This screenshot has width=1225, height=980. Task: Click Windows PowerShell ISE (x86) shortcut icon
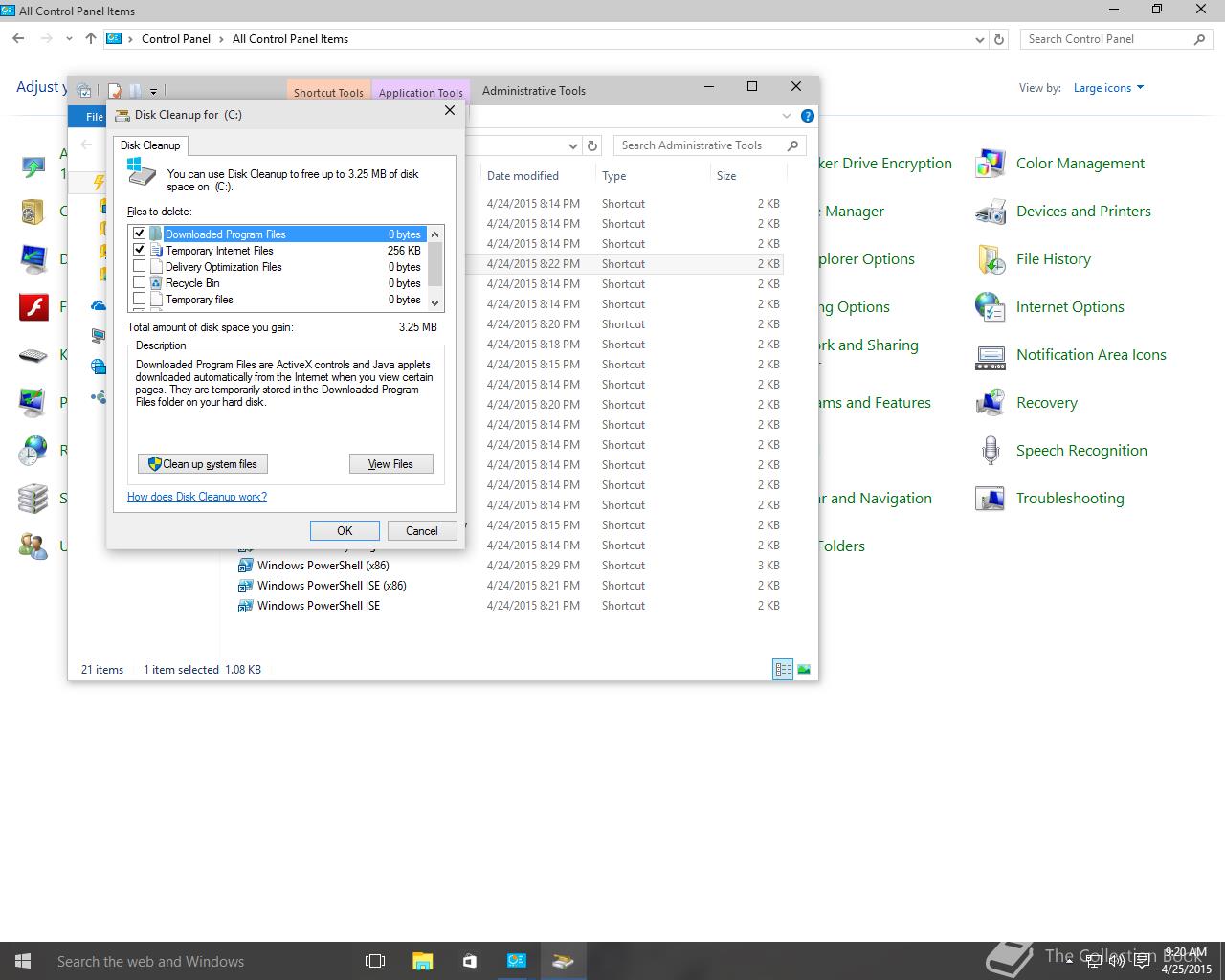(x=245, y=586)
